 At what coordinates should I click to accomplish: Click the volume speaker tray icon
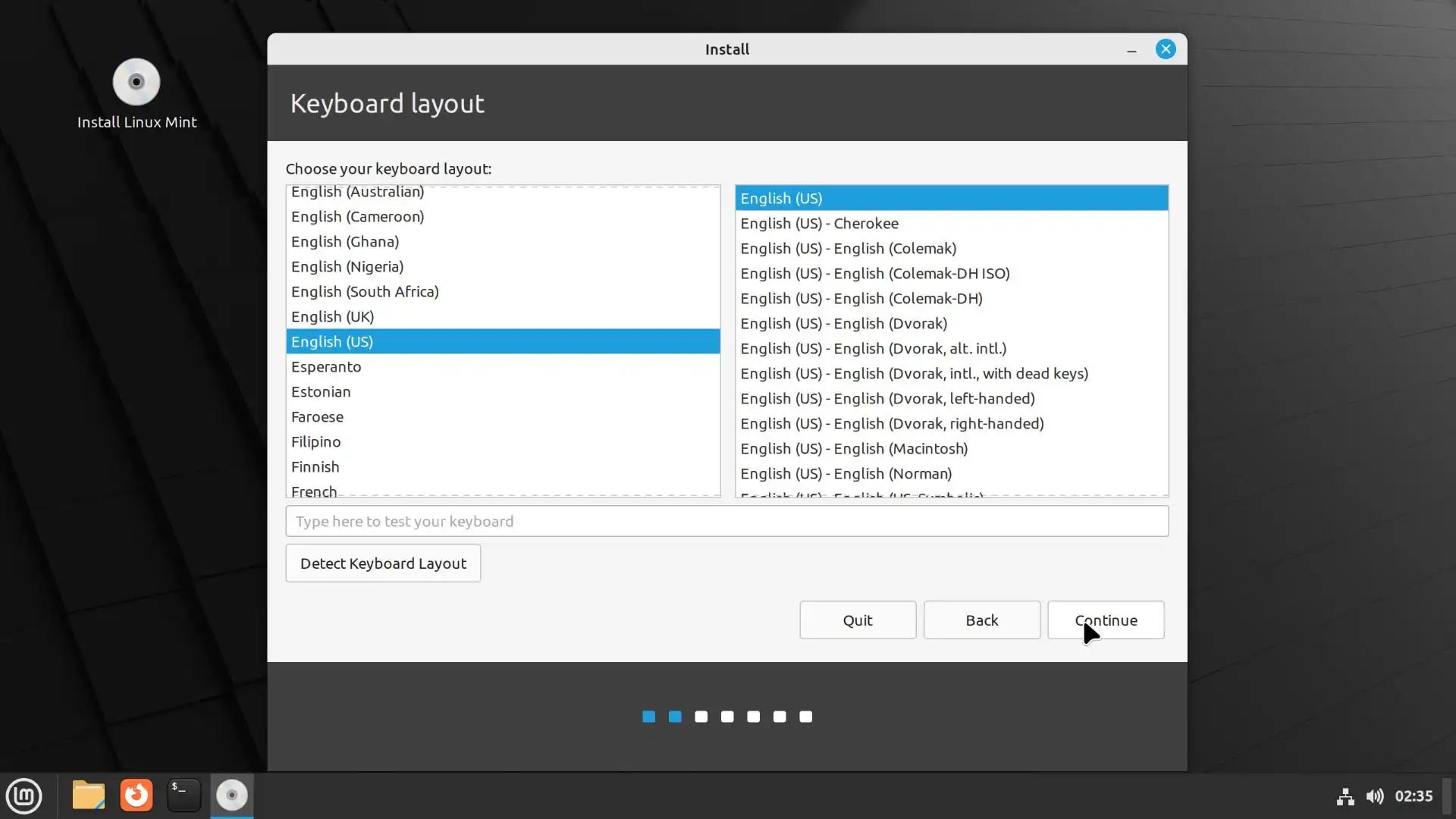pos(1374,796)
